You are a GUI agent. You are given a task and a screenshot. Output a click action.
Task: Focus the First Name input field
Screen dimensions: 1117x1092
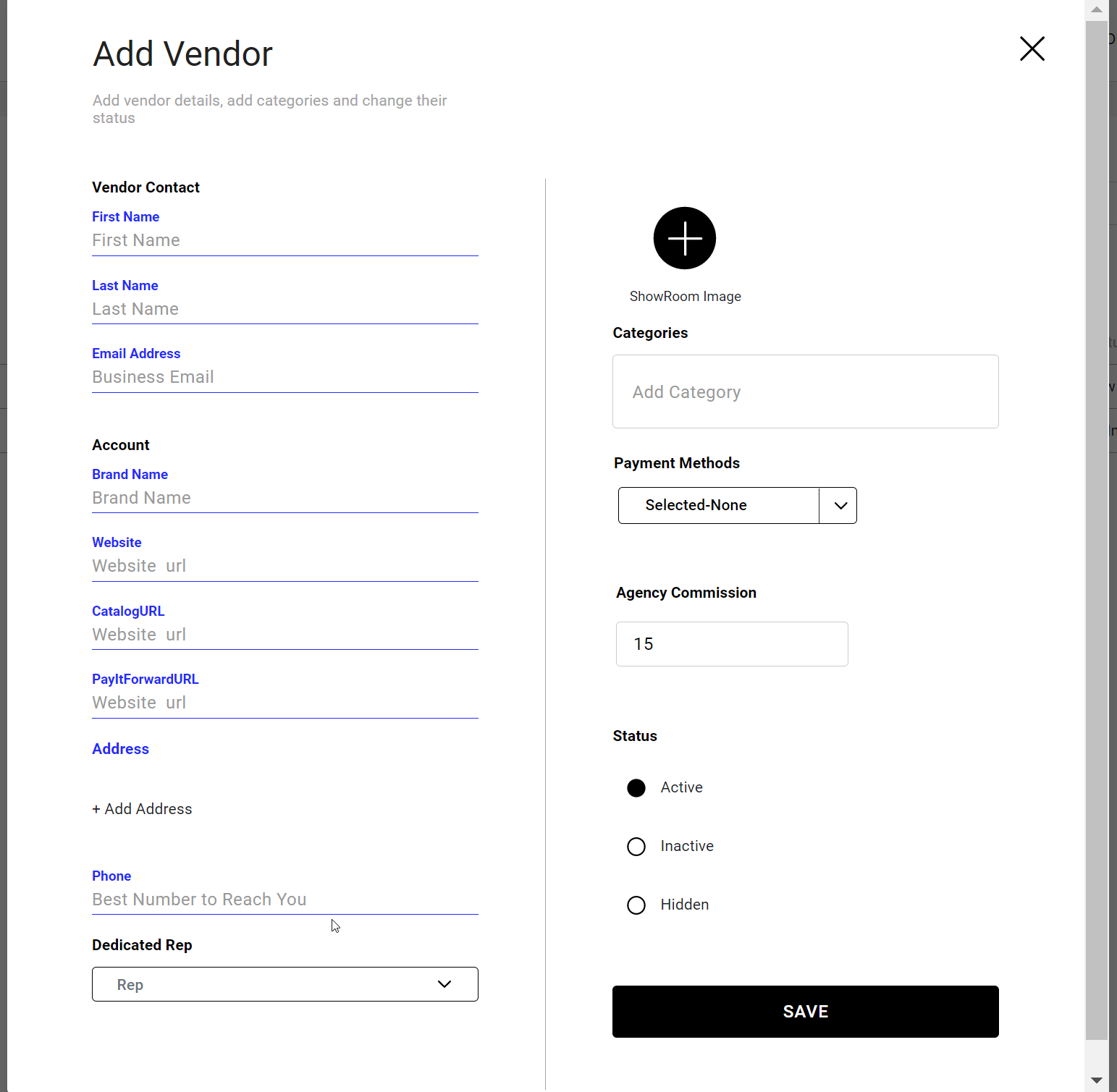tap(284, 240)
